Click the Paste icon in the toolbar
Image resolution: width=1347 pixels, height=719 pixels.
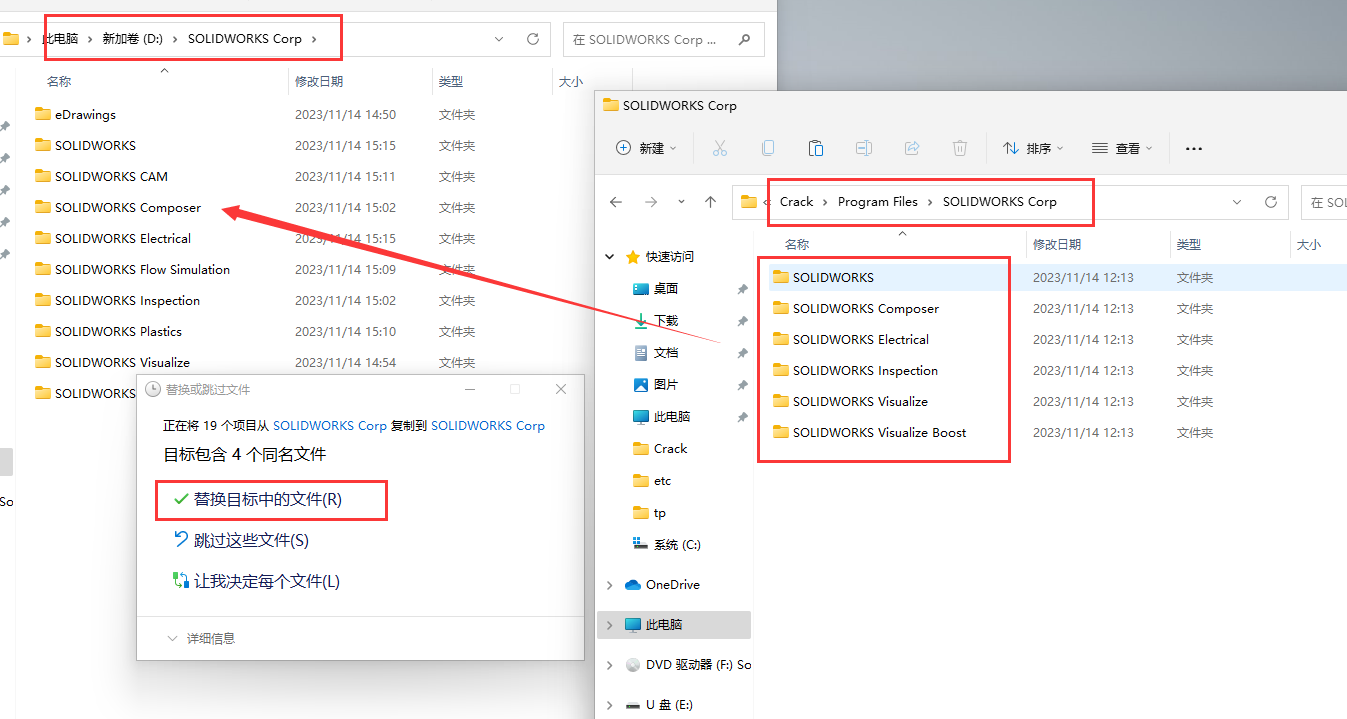tap(816, 147)
